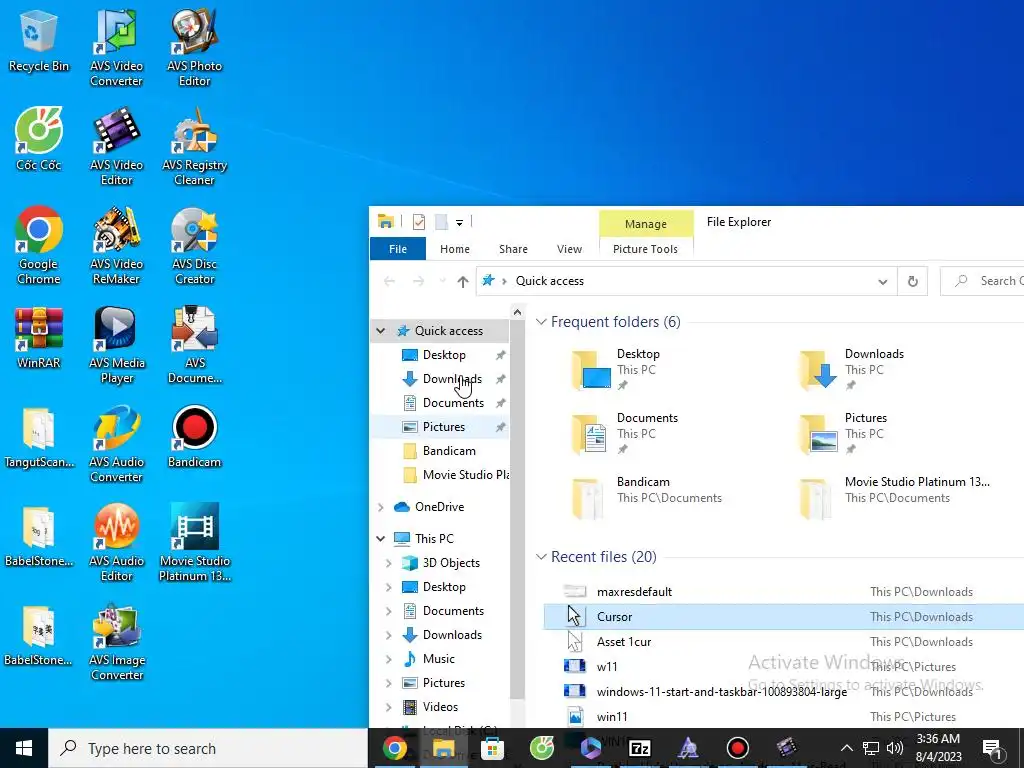Open Chrome from the taskbar
The image size is (1024, 768).
coord(394,748)
